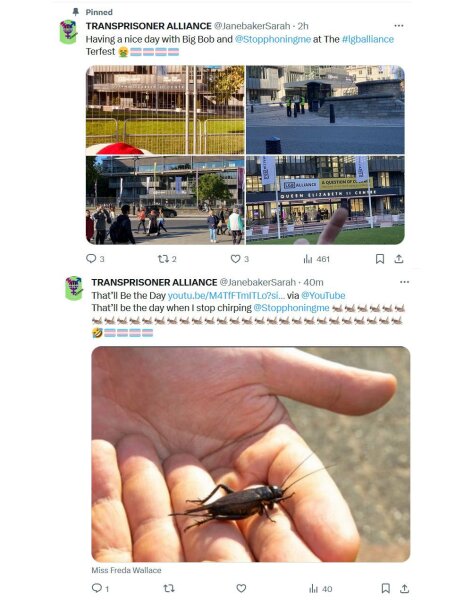Bookmark the pinned Terfest tweet
The image size is (472, 600).
(x=380, y=259)
